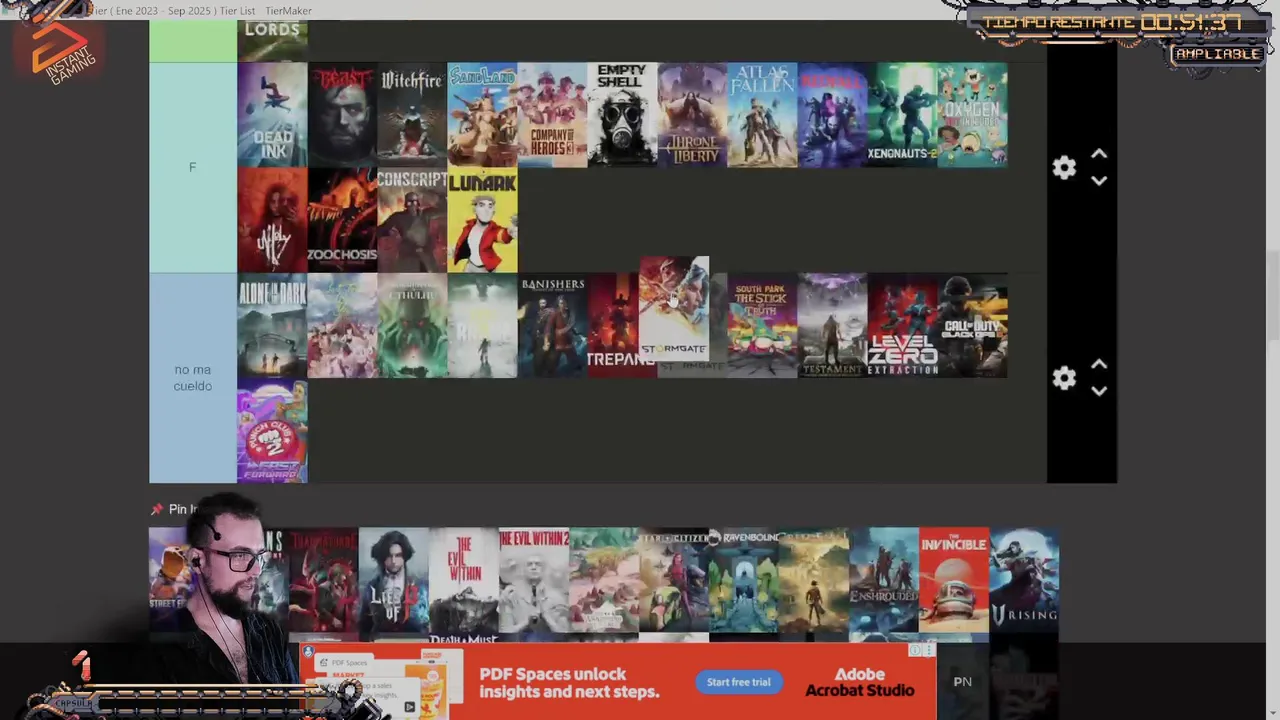The width and height of the screenshot is (1280, 720).
Task: Open settings gear for 'no ma cueldo' row
Action: (x=1064, y=378)
